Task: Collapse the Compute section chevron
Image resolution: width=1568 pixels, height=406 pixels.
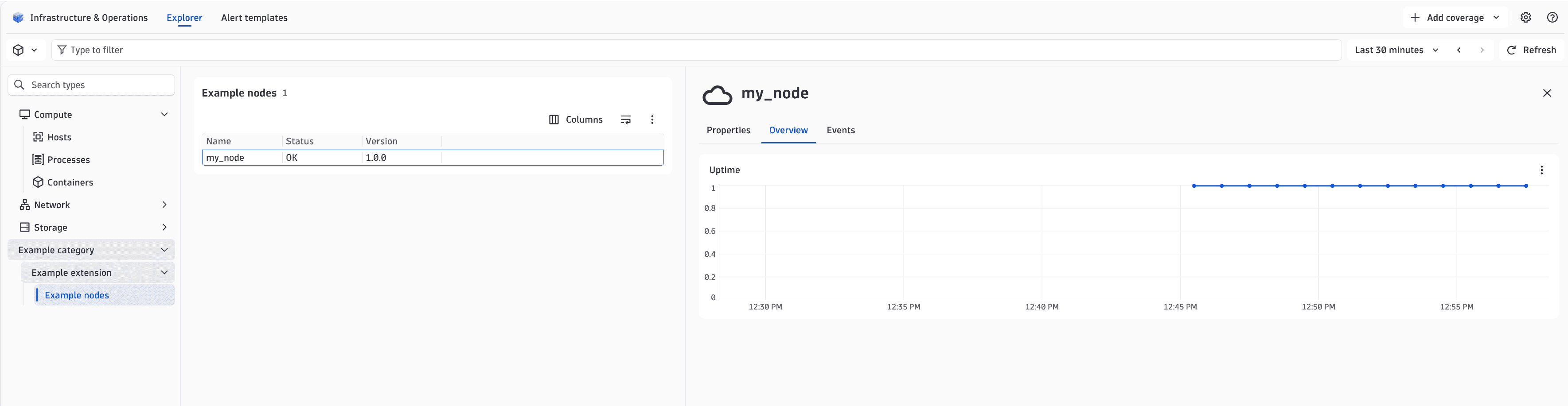Action: [164, 114]
